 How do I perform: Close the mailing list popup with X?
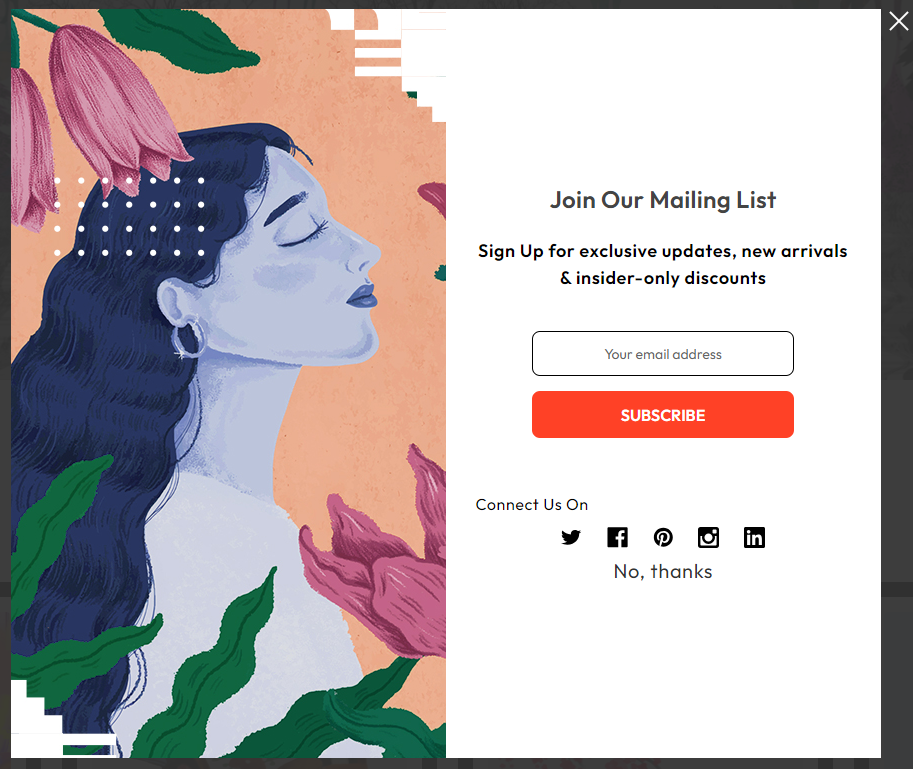click(898, 22)
